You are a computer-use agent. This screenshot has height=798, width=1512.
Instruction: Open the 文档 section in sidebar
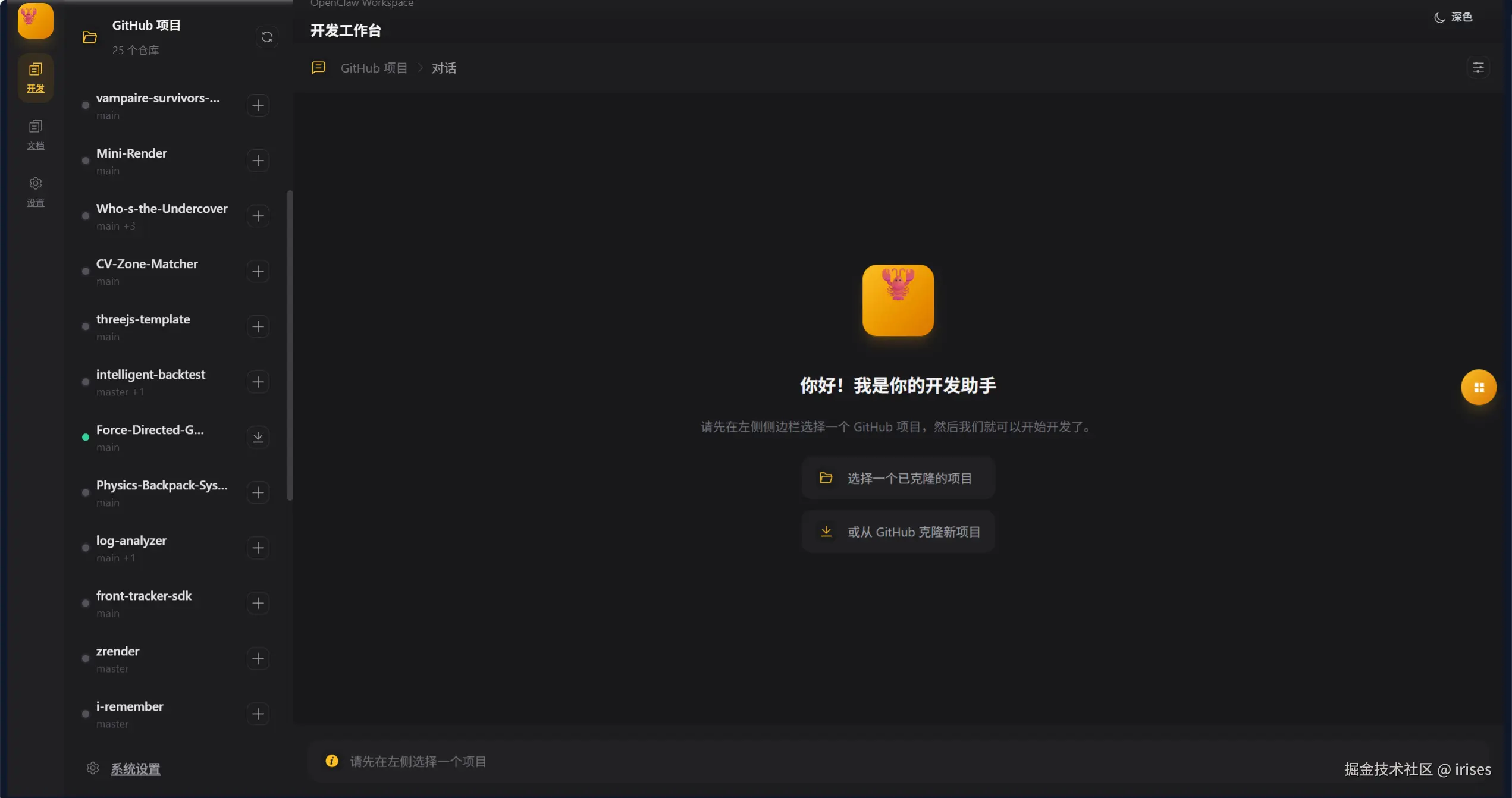pos(36,135)
